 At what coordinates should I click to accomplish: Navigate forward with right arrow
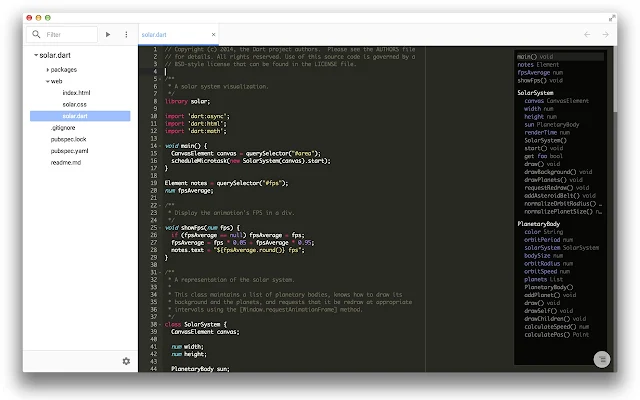(x=605, y=35)
